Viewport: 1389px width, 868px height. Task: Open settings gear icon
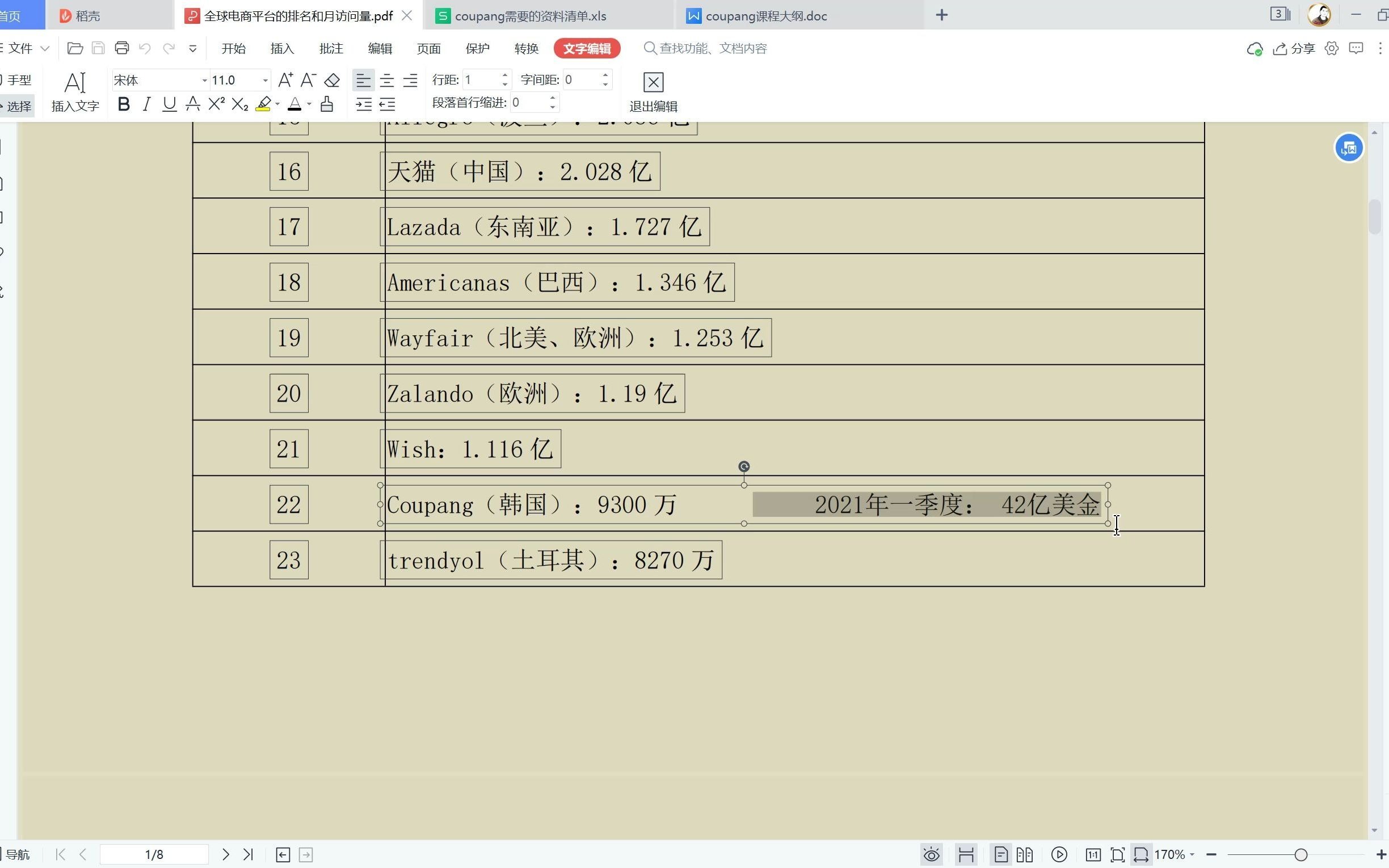(x=1332, y=48)
